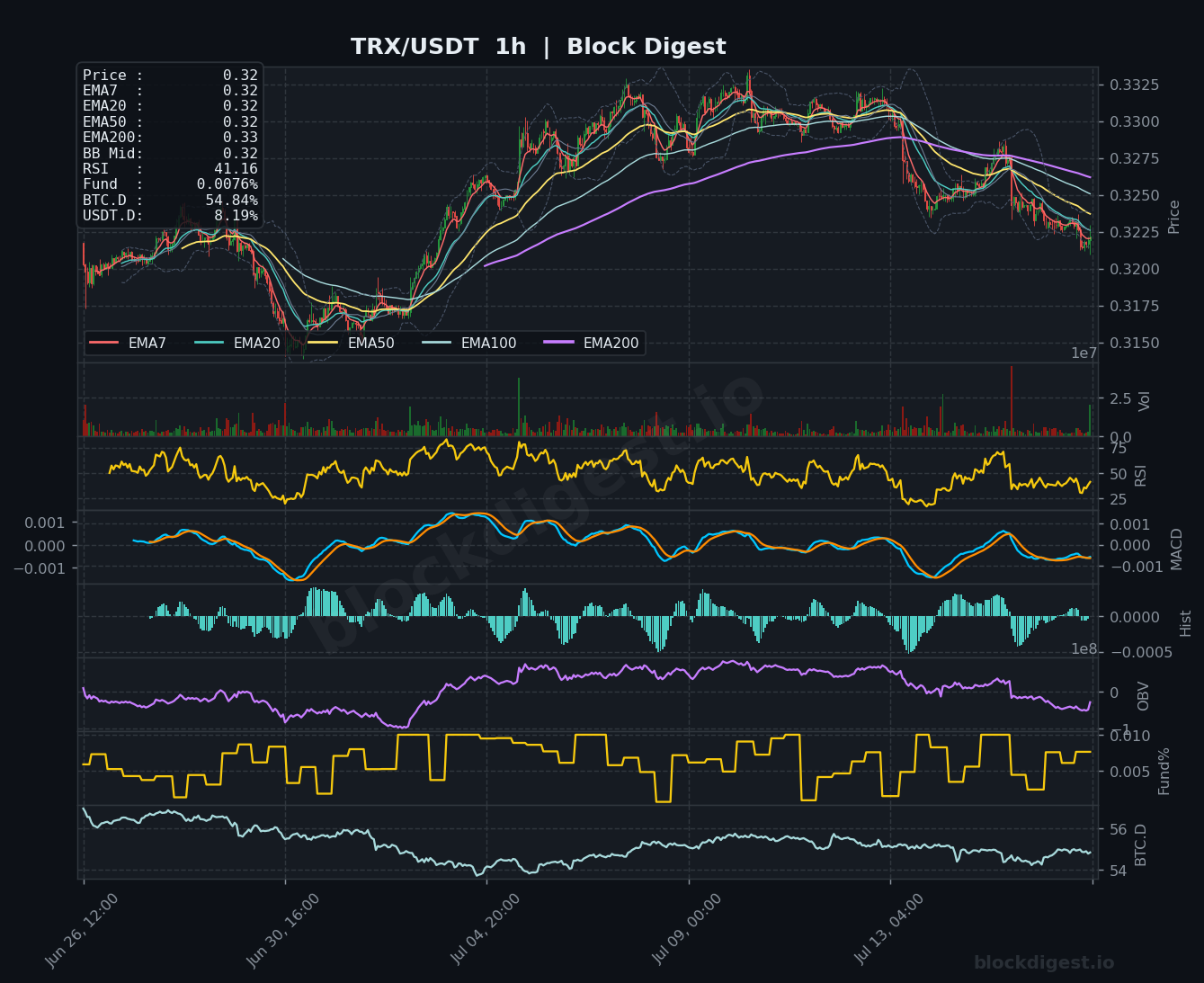
Task: Click the Price axis title
Action: [x=1173, y=217]
